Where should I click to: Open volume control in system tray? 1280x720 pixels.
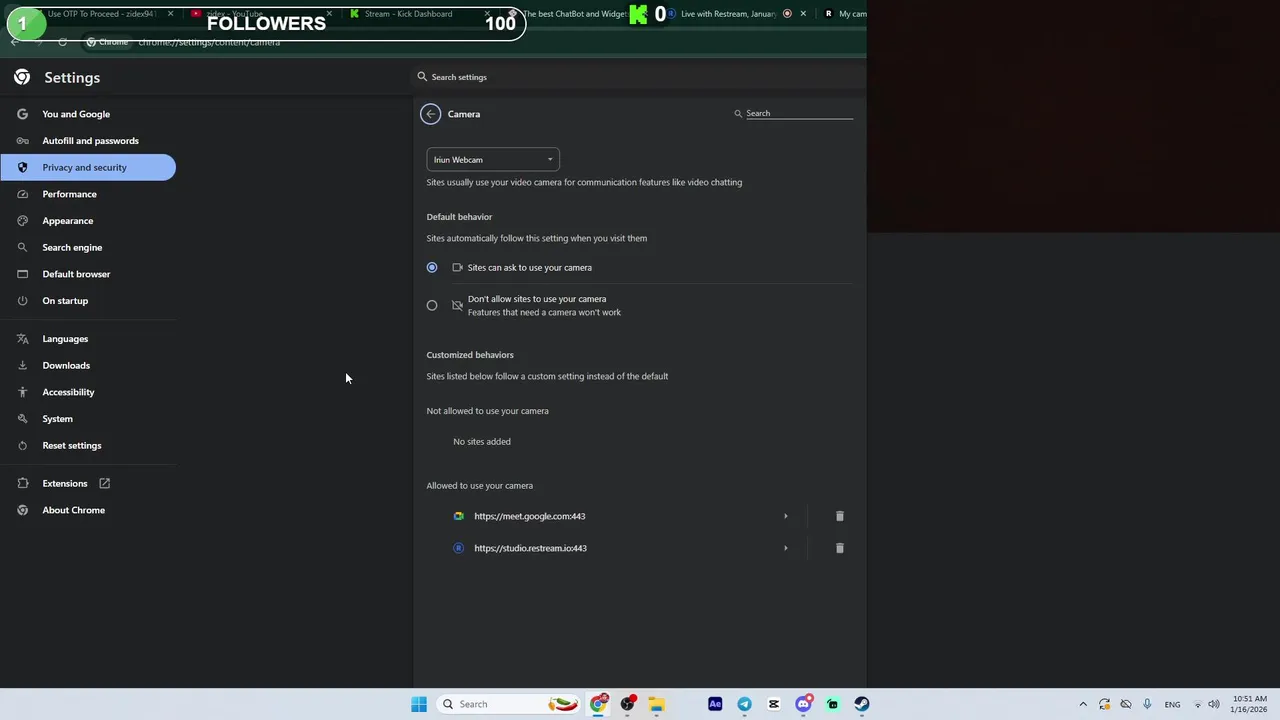coord(1214,704)
